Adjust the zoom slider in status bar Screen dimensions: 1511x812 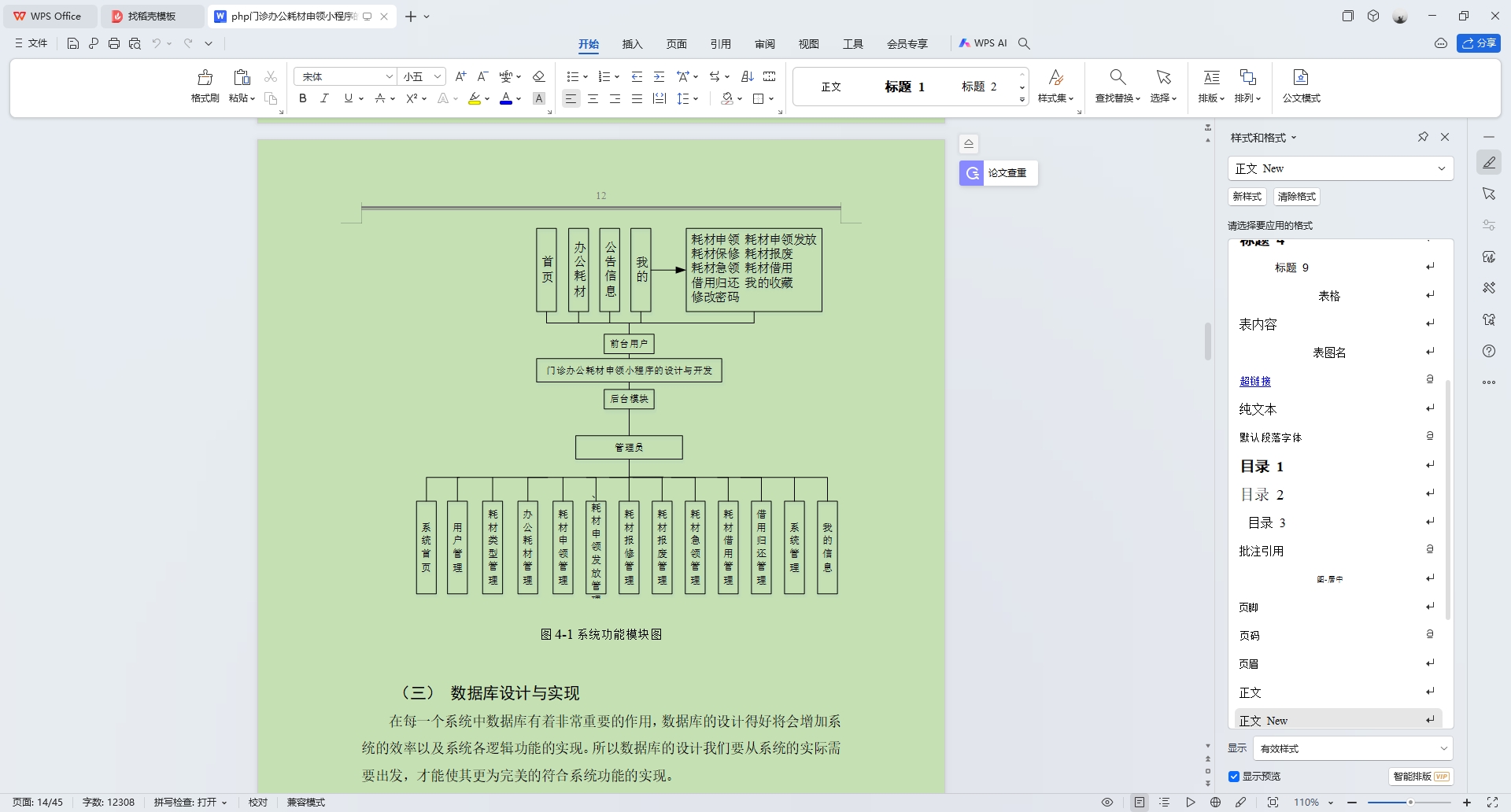pyautogui.click(x=1409, y=802)
